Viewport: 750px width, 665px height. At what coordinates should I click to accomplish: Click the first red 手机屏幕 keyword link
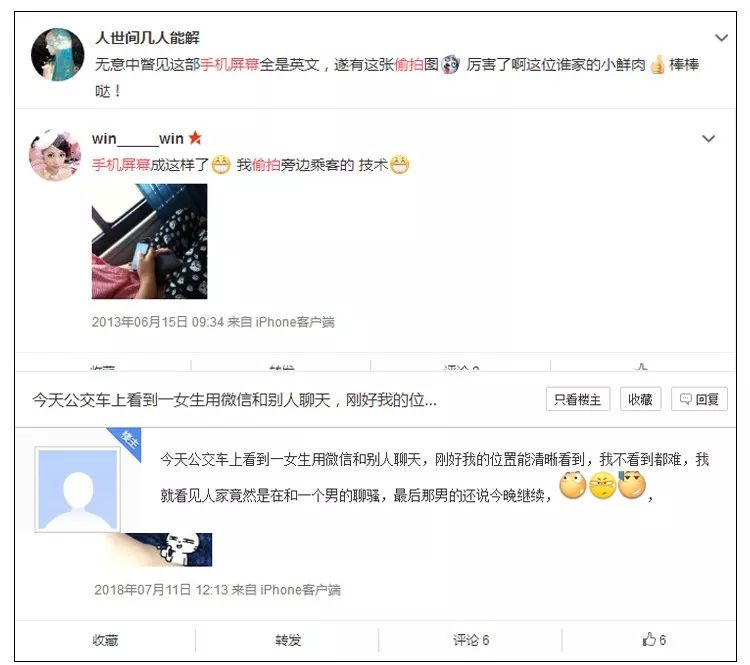click(230, 64)
